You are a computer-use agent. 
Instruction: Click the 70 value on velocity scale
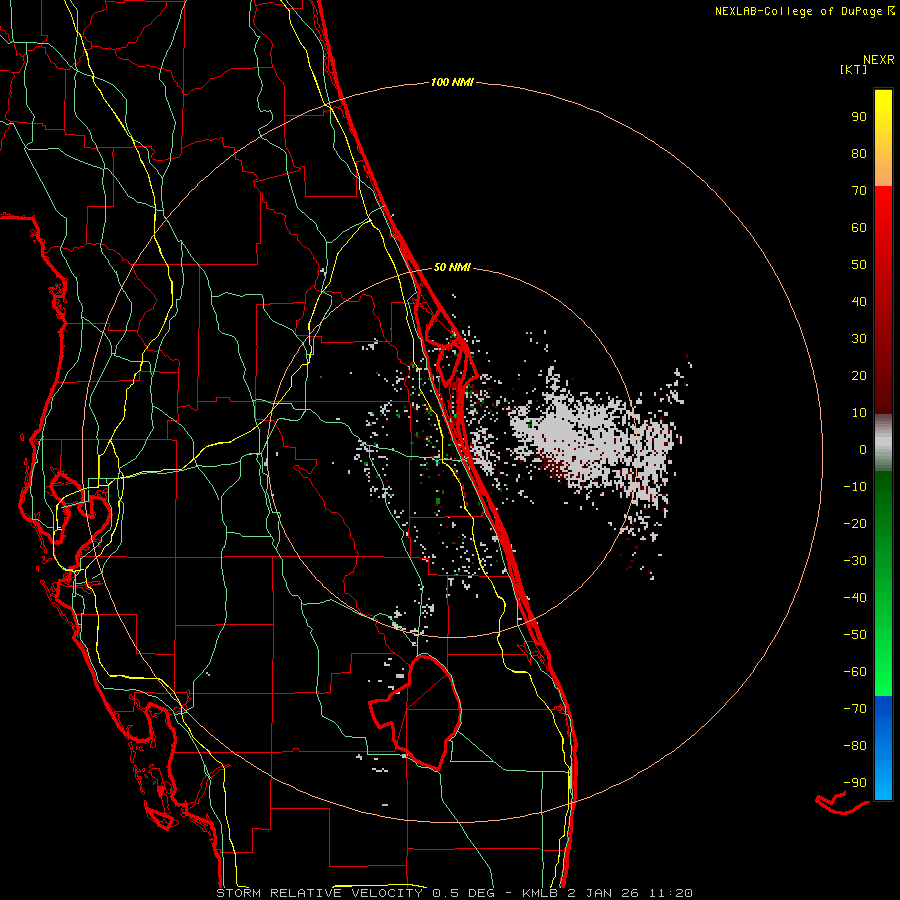point(859,191)
